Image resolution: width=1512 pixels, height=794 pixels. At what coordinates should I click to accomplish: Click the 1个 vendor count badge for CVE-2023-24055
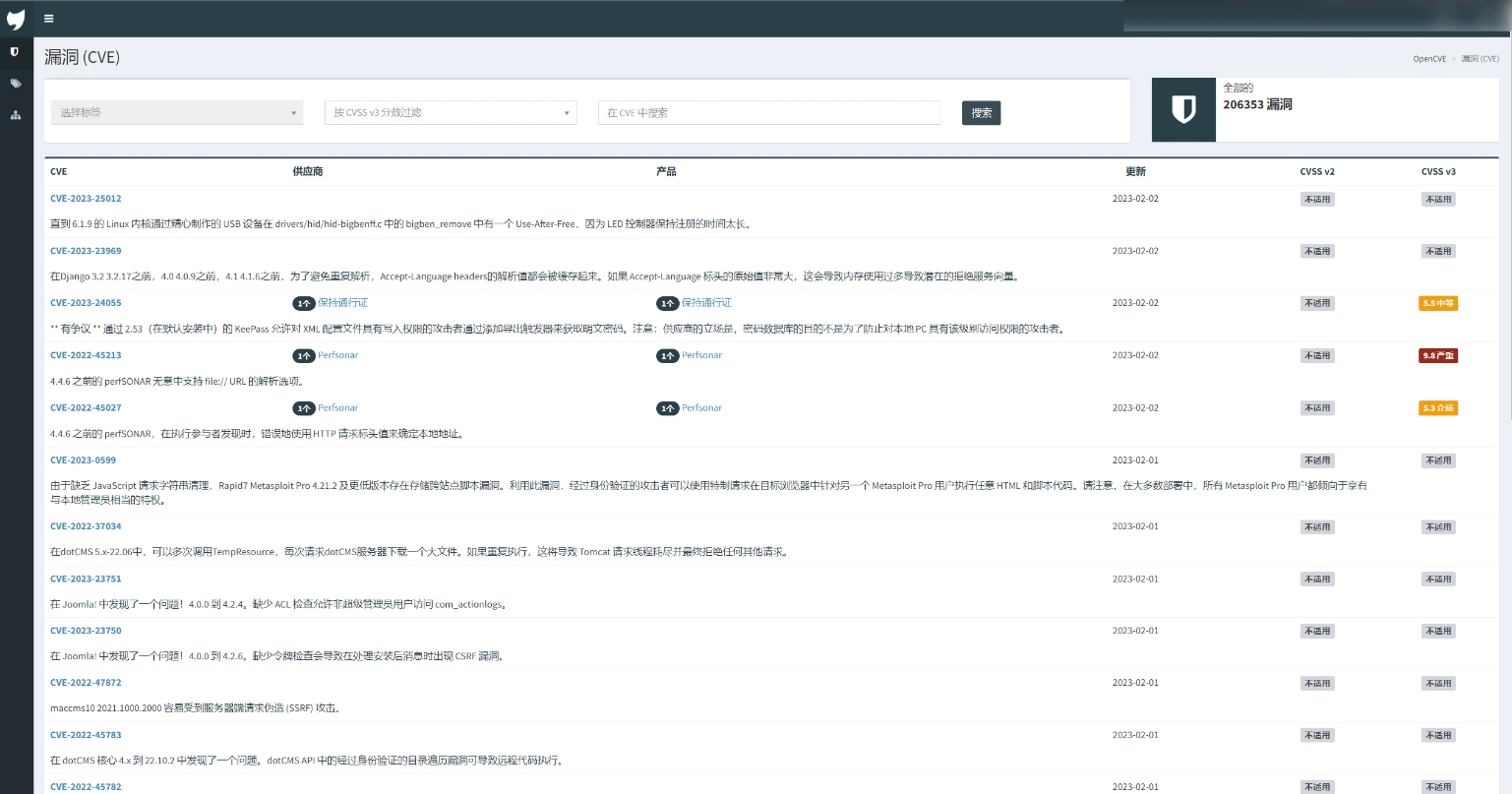(x=303, y=303)
